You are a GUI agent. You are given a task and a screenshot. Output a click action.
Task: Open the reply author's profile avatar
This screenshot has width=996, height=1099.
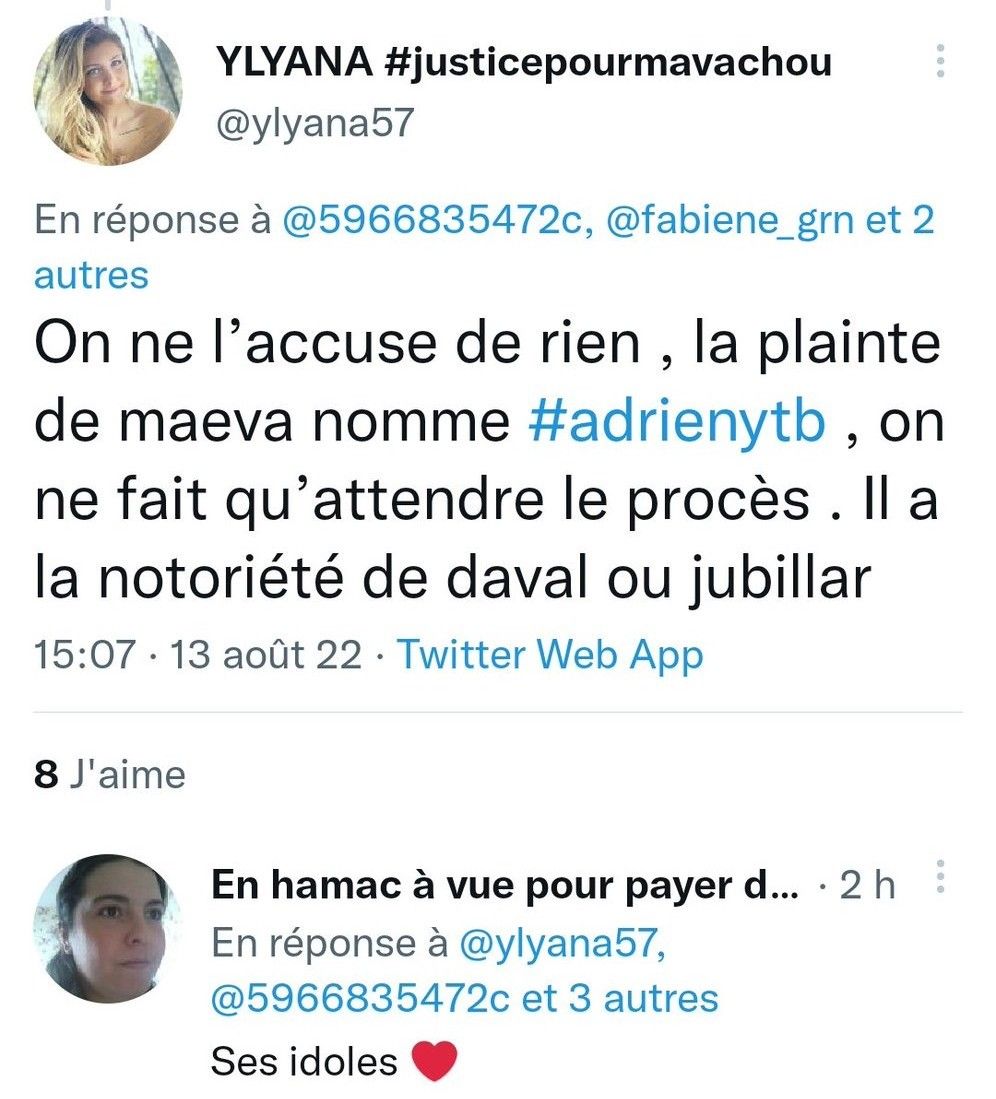[108, 928]
